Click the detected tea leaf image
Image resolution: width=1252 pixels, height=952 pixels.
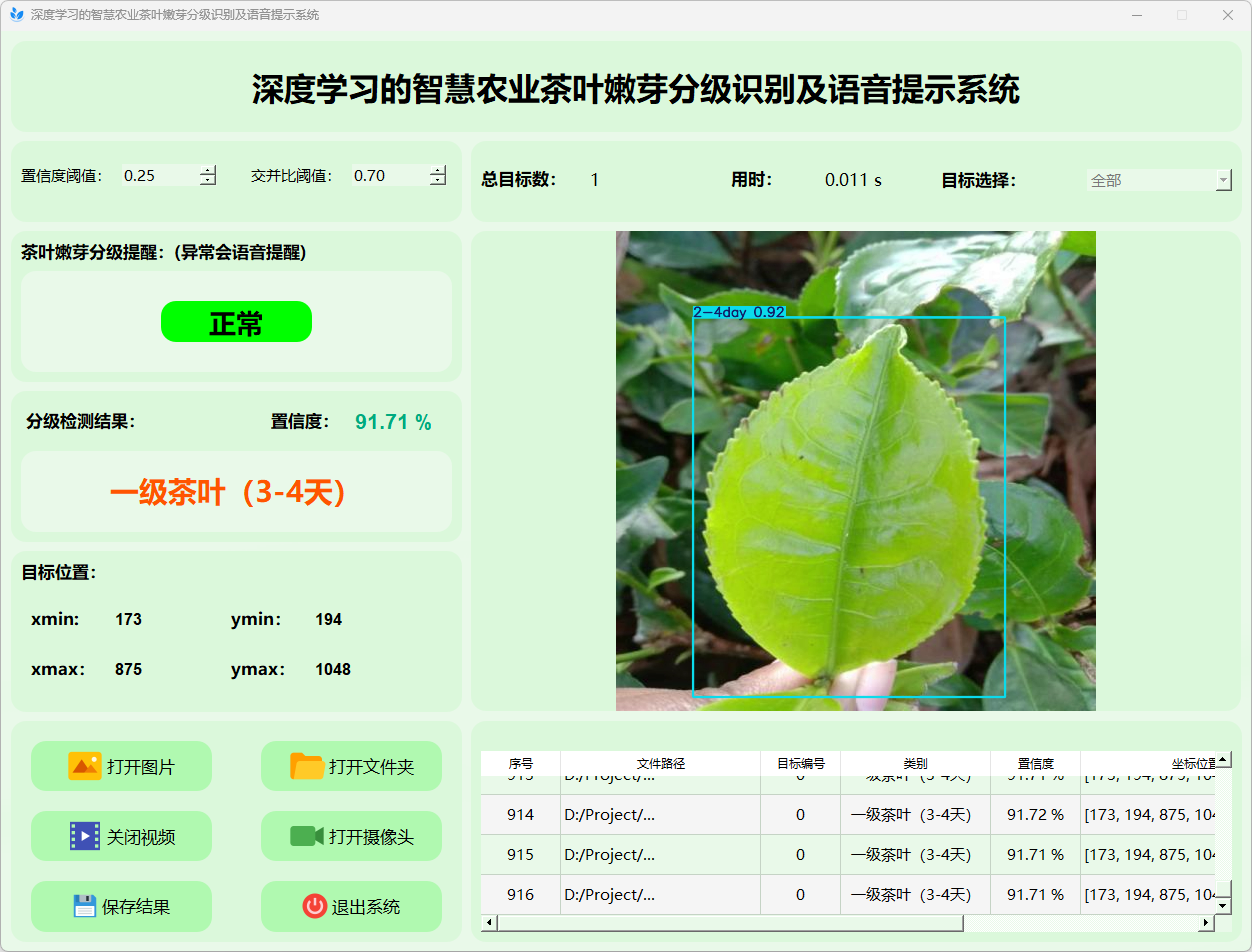click(x=855, y=471)
